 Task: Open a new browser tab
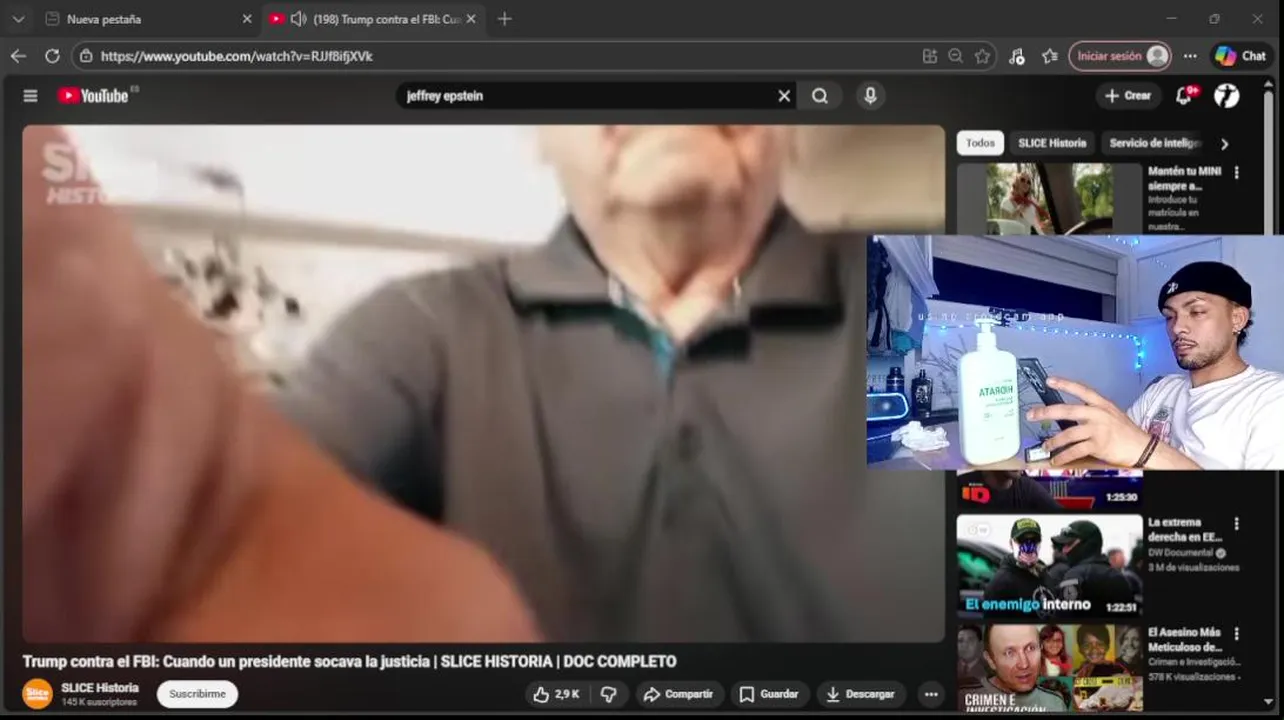click(x=504, y=19)
